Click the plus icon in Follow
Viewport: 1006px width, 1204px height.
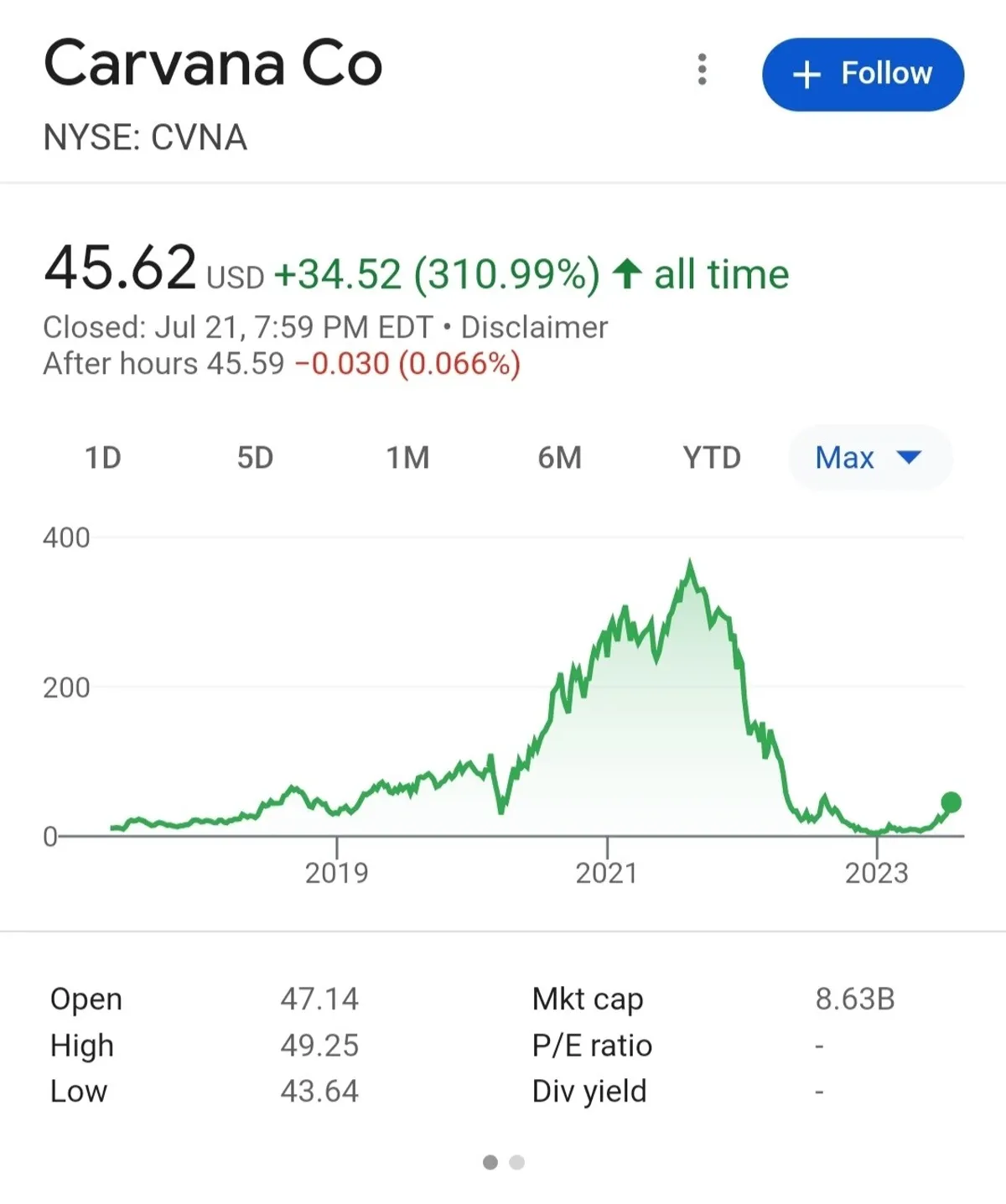coord(806,75)
